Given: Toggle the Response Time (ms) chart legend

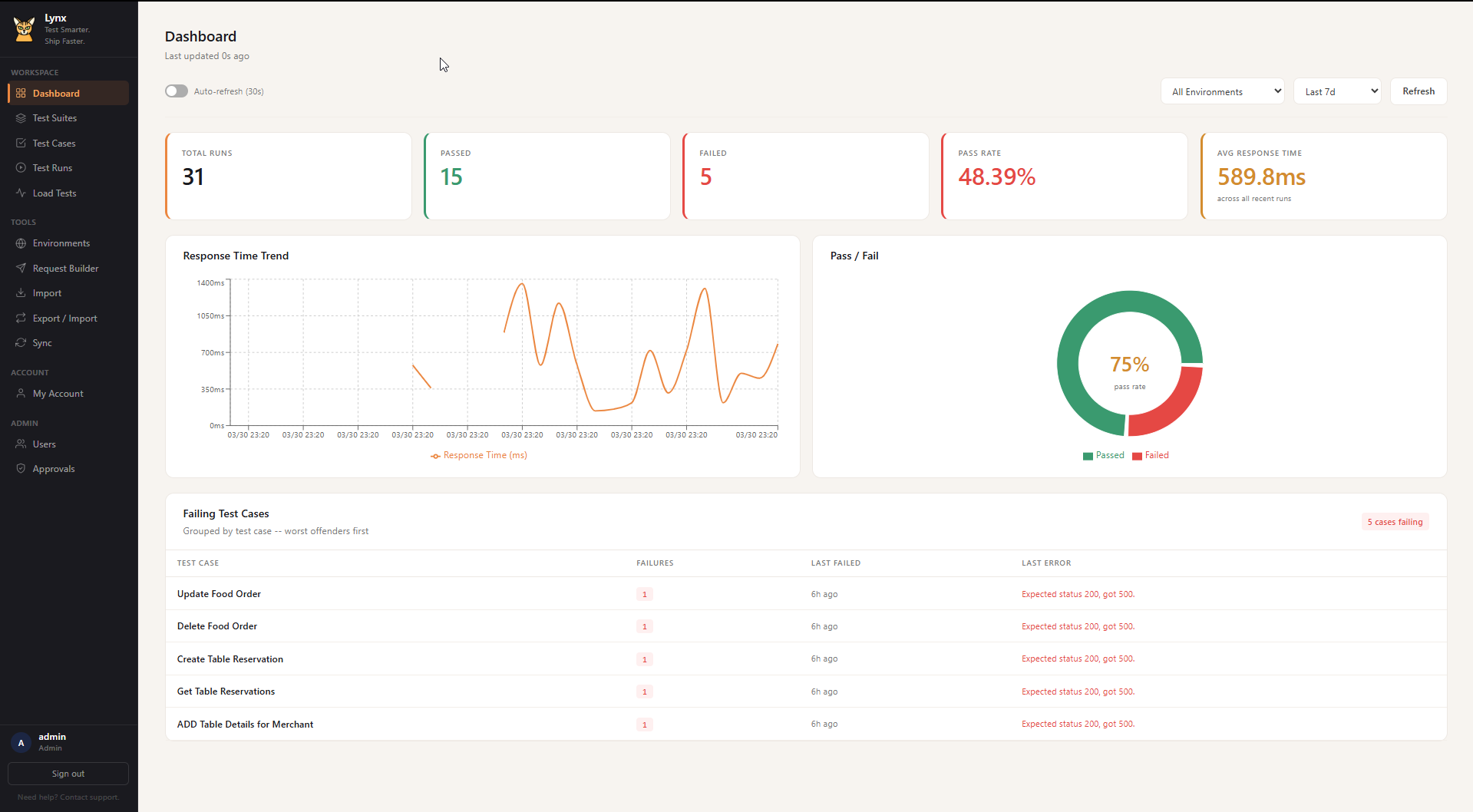Looking at the screenshot, I should [x=478, y=454].
